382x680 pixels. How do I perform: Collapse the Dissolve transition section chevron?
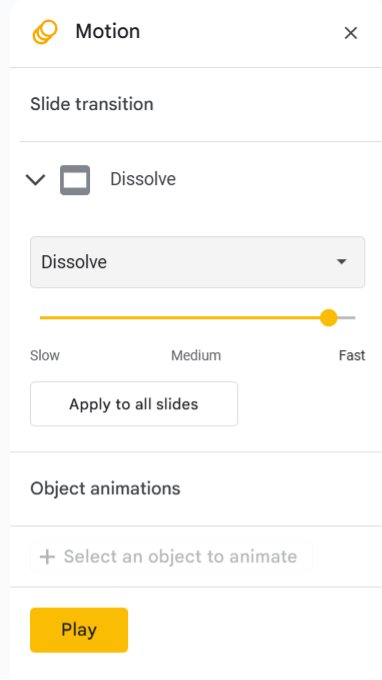coord(36,180)
